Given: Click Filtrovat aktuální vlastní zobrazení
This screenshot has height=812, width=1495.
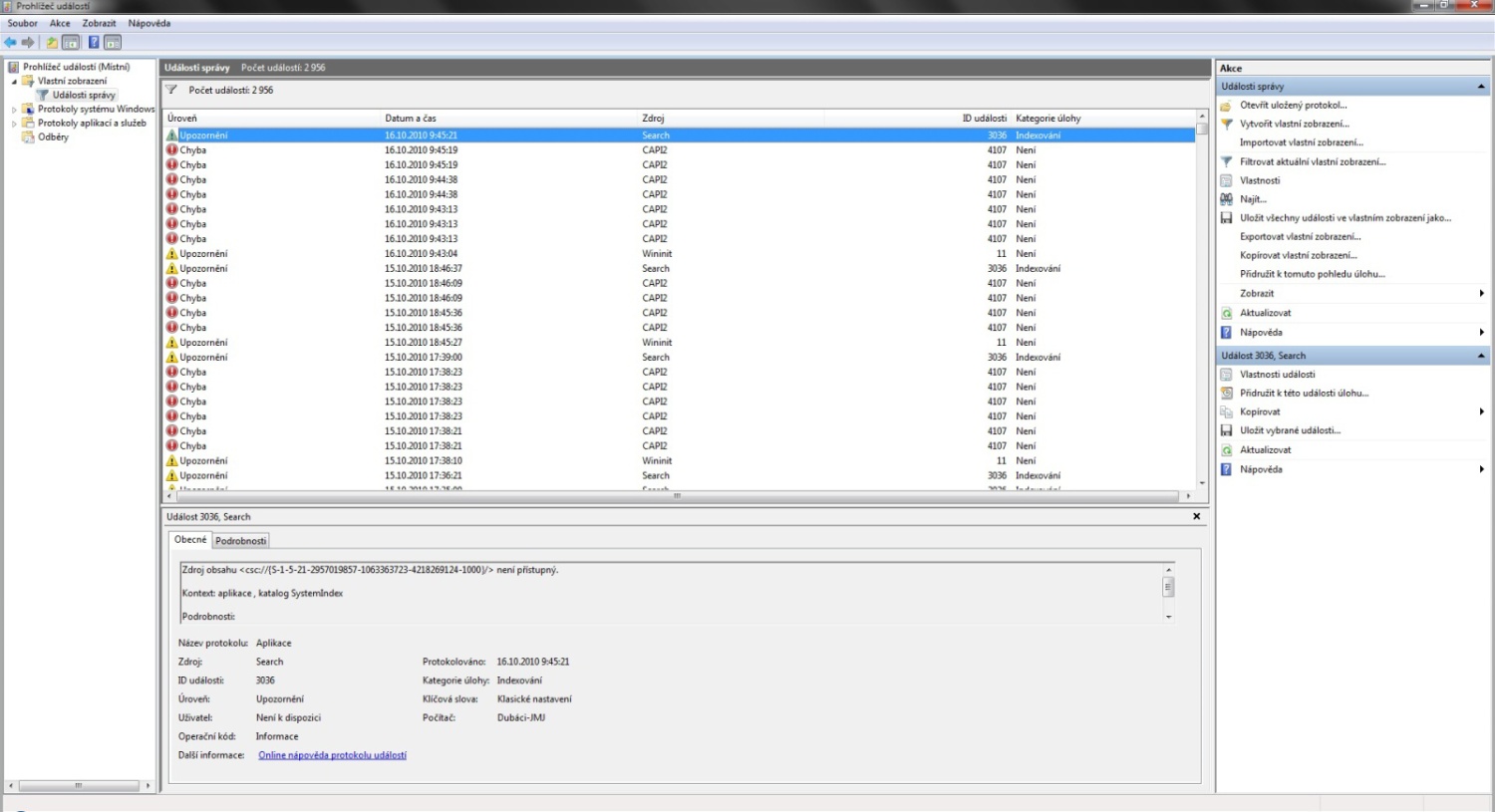Looking at the screenshot, I should pyautogui.click(x=1313, y=161).
